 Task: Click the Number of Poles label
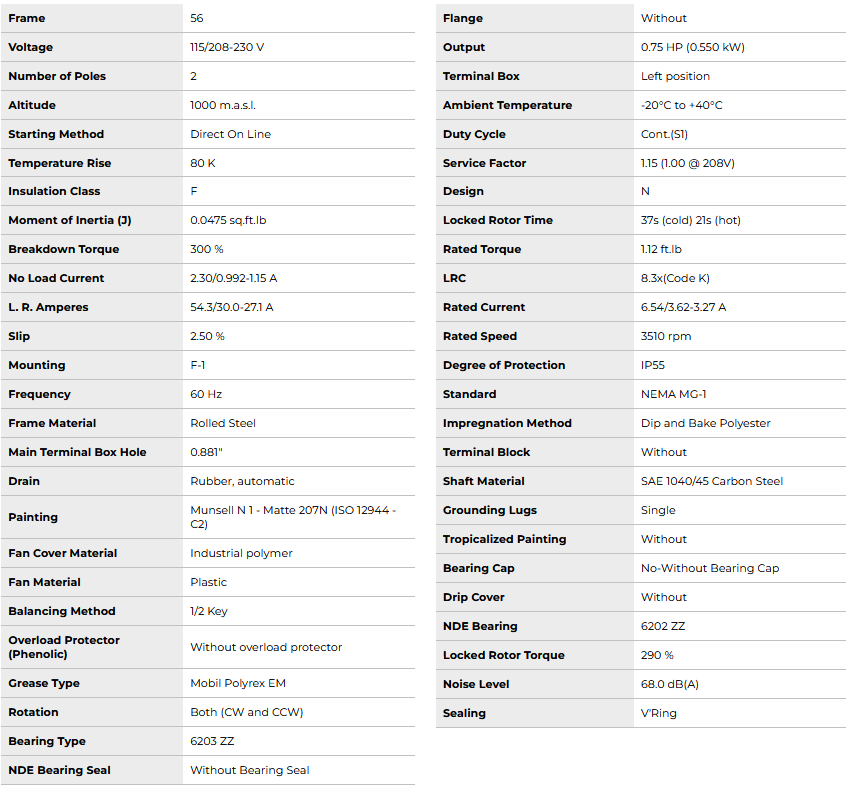57,76
